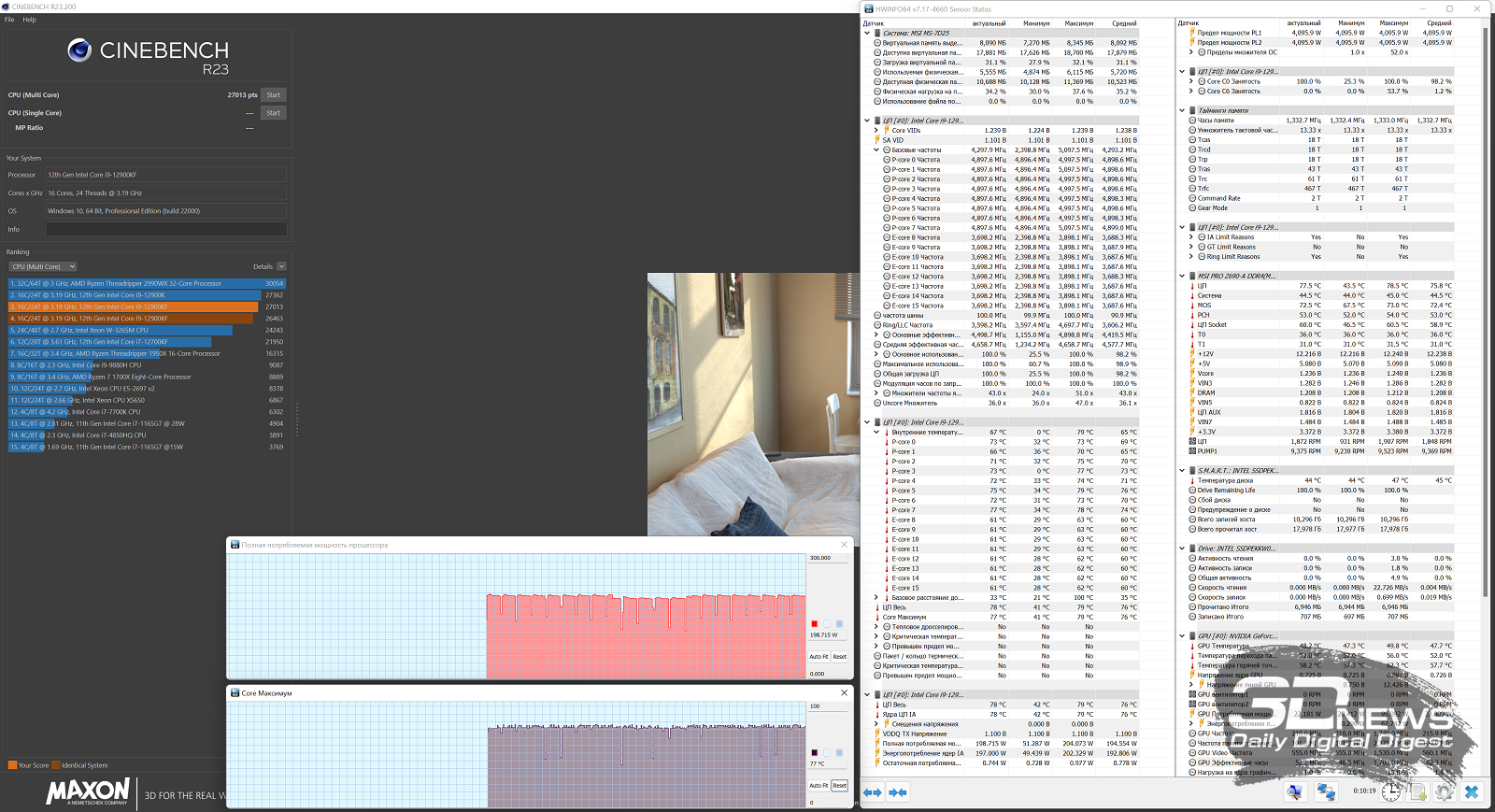Click the 300.000 maximum field in the power graph

828,558
